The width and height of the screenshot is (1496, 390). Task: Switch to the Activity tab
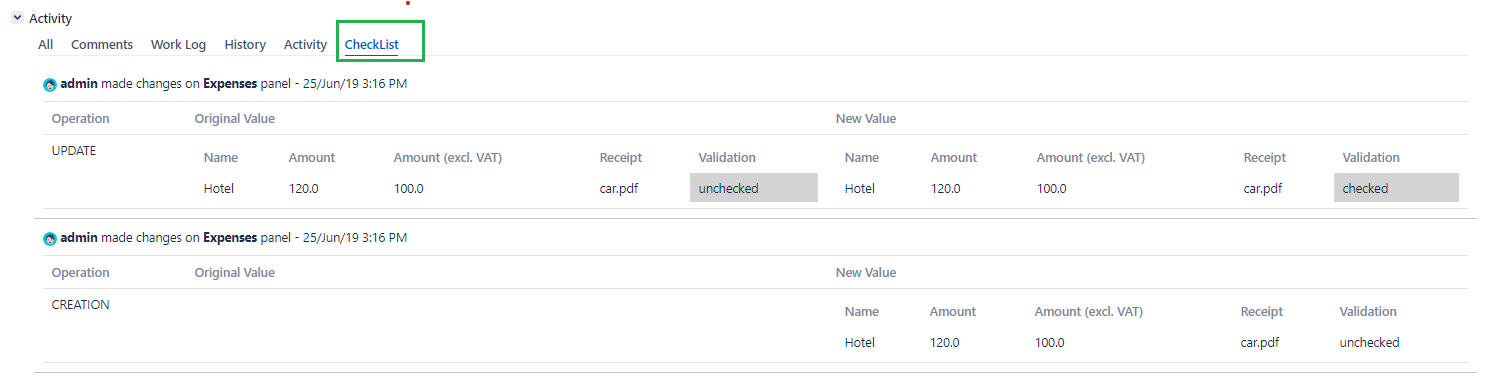pos(305,44)
